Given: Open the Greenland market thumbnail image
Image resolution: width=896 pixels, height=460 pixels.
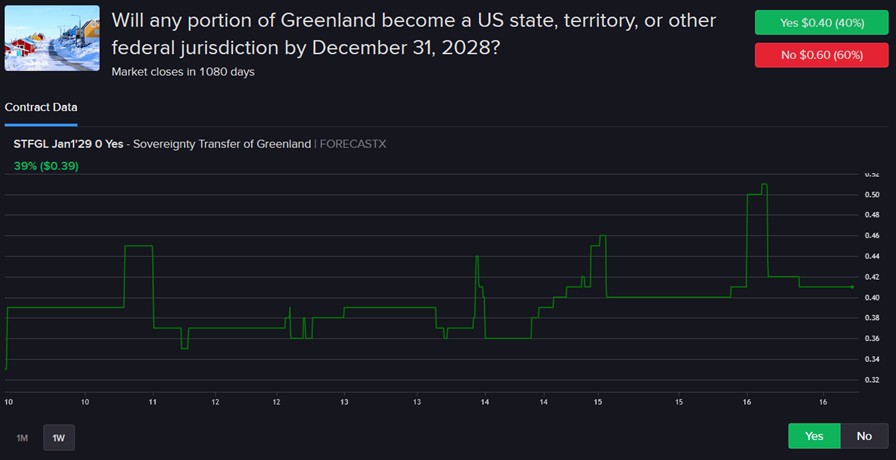Looking at the screenshot, I should coord(52,38).
